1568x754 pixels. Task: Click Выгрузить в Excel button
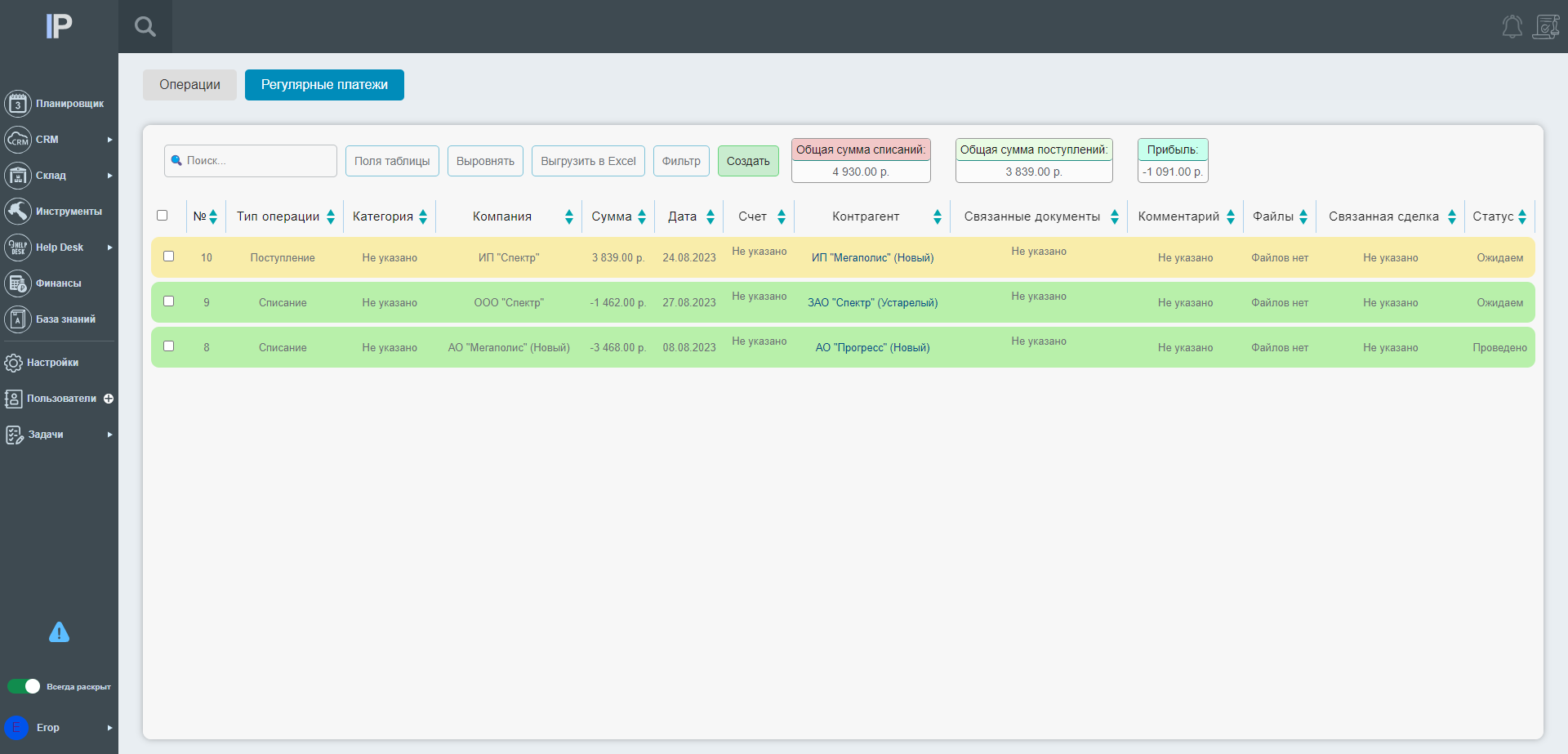588,161
